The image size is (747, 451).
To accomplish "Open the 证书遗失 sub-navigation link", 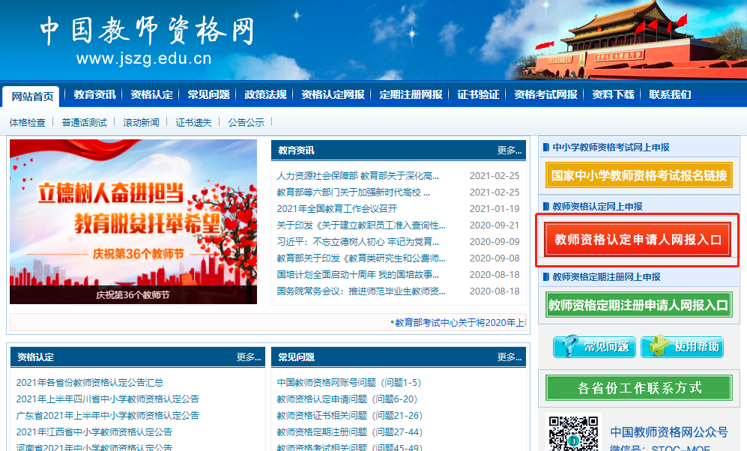I will tap(193, 122).
